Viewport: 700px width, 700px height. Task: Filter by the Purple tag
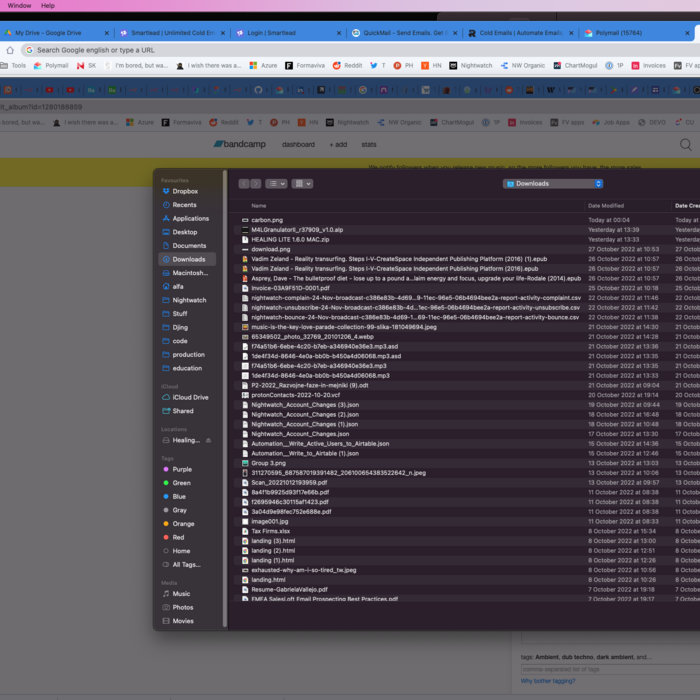pos(182,469)
